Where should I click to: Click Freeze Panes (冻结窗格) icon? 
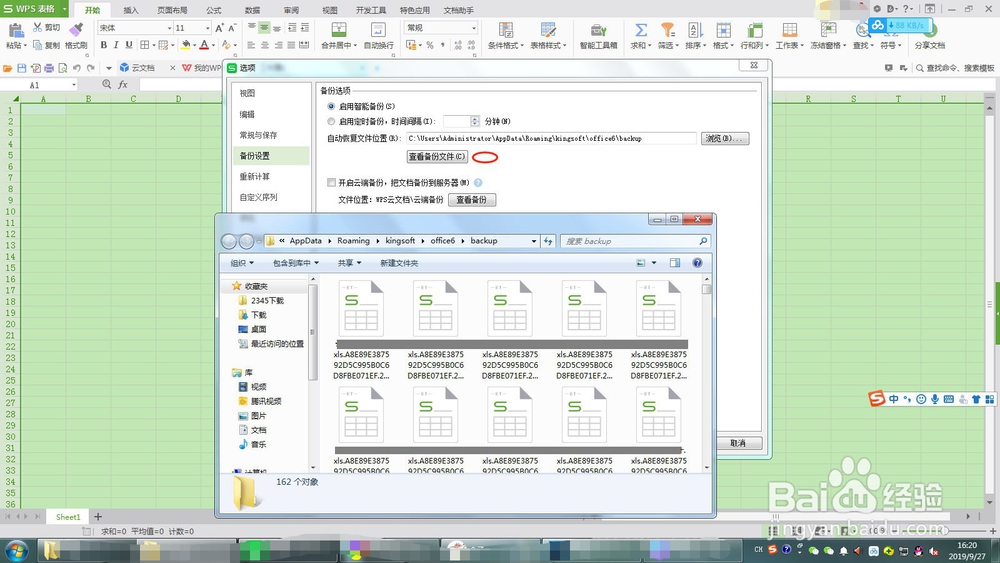(828, 30)
